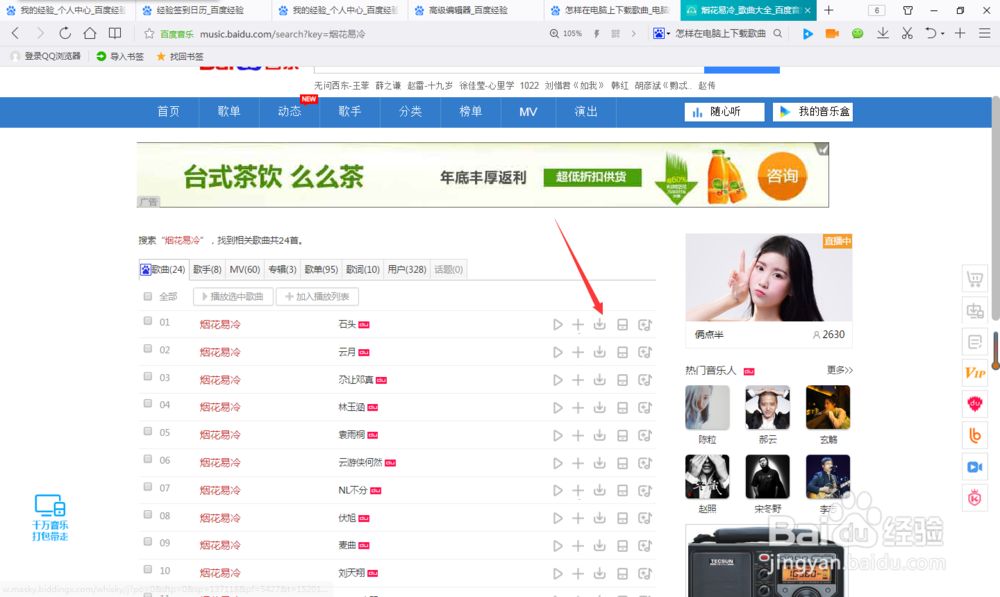
Task: Switch to the 歌词(10) tab
Action: [363, 270]
